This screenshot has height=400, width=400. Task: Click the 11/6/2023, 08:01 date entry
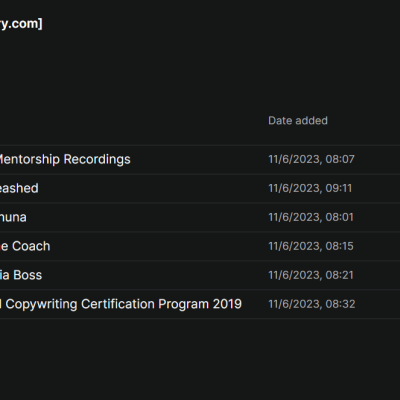click(311, 217)
